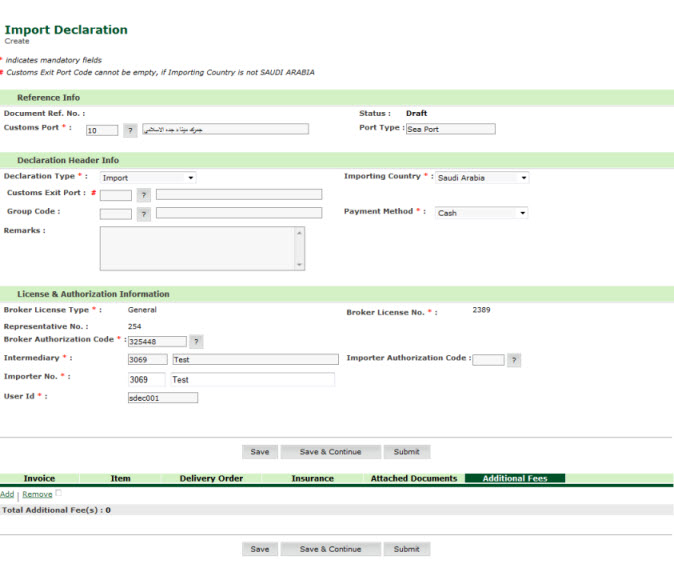Toggle the checkbox next to Remove
The width and height of the screenshot is (674, 578).
[x=59, y=494]
